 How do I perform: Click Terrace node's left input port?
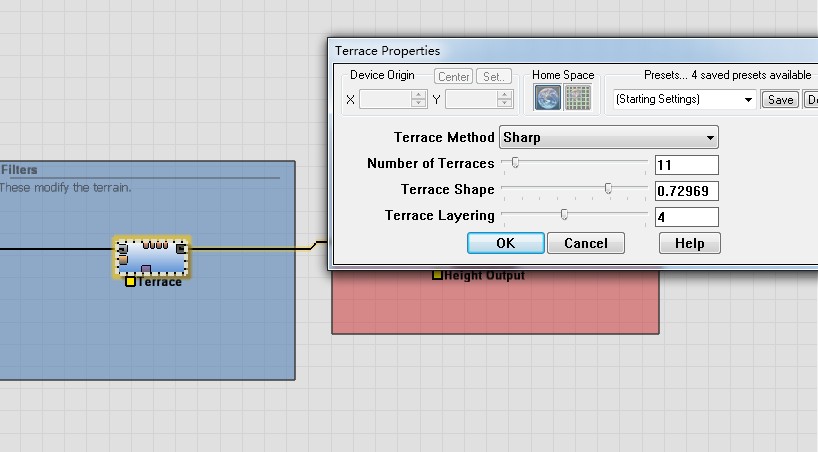pyautogui.click(x=122, y=249)
